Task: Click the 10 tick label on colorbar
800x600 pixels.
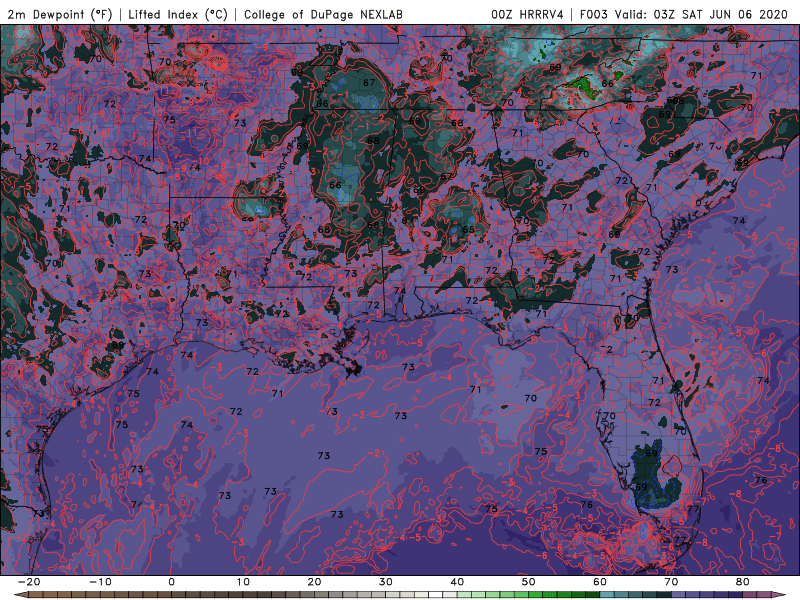Action: (243, 582)
